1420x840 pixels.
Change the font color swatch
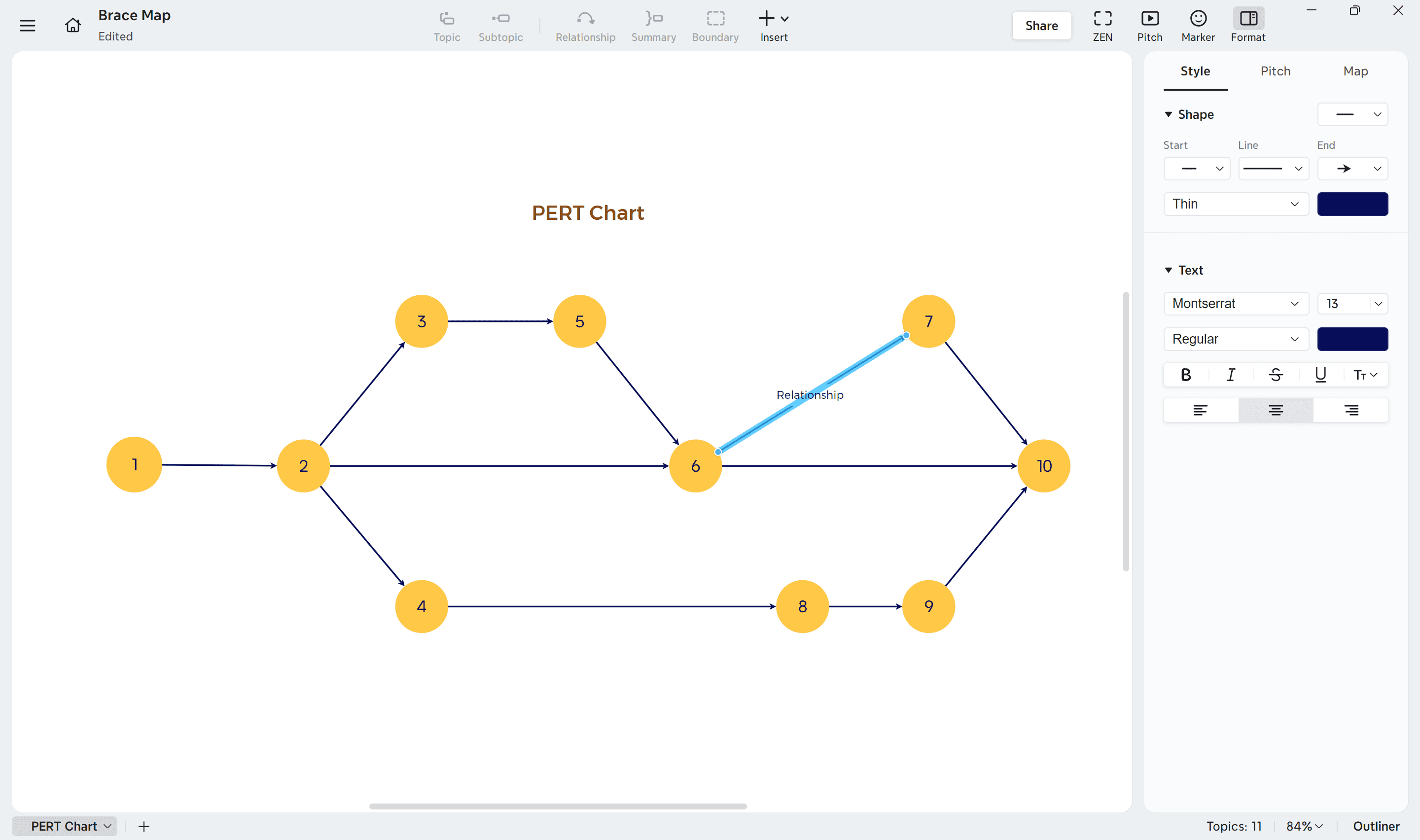tap(1352, 339)
